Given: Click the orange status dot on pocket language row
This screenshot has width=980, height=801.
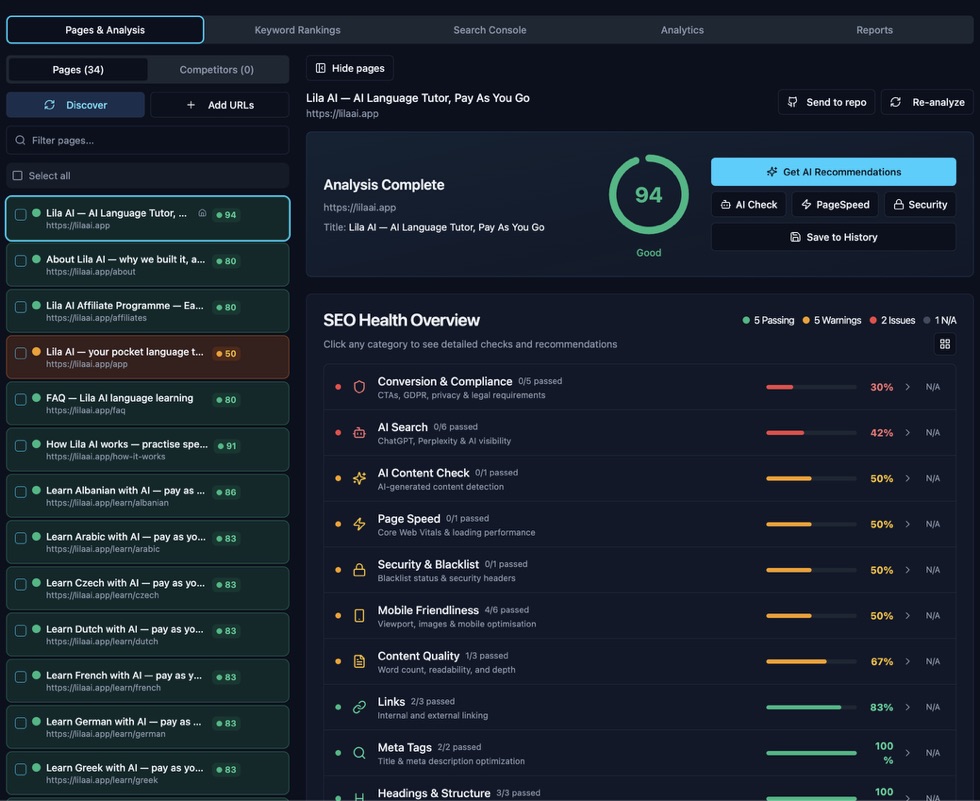Looking at the screenshot, I should click(36, 351).
